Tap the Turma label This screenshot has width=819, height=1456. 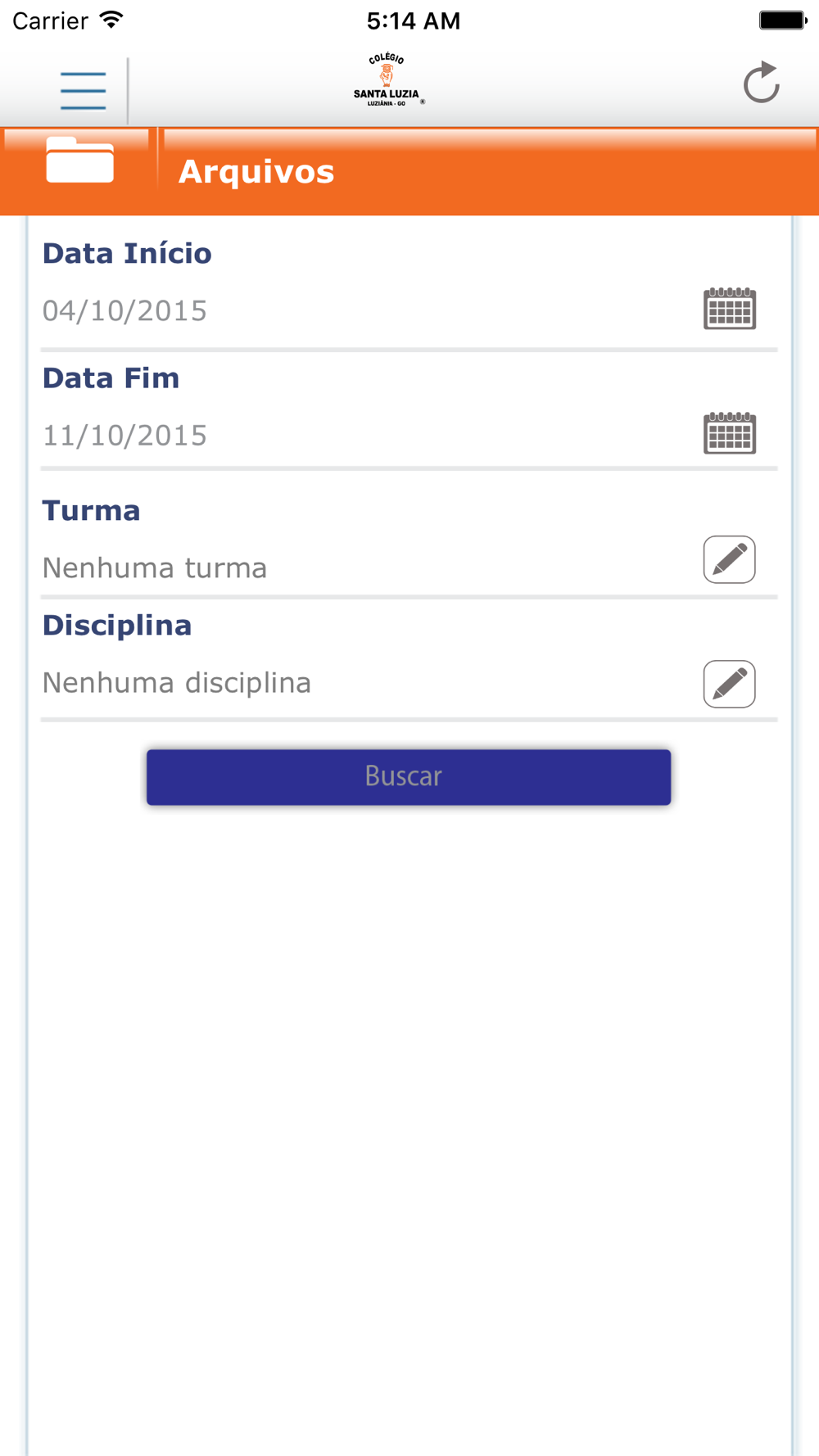[91, 510]
